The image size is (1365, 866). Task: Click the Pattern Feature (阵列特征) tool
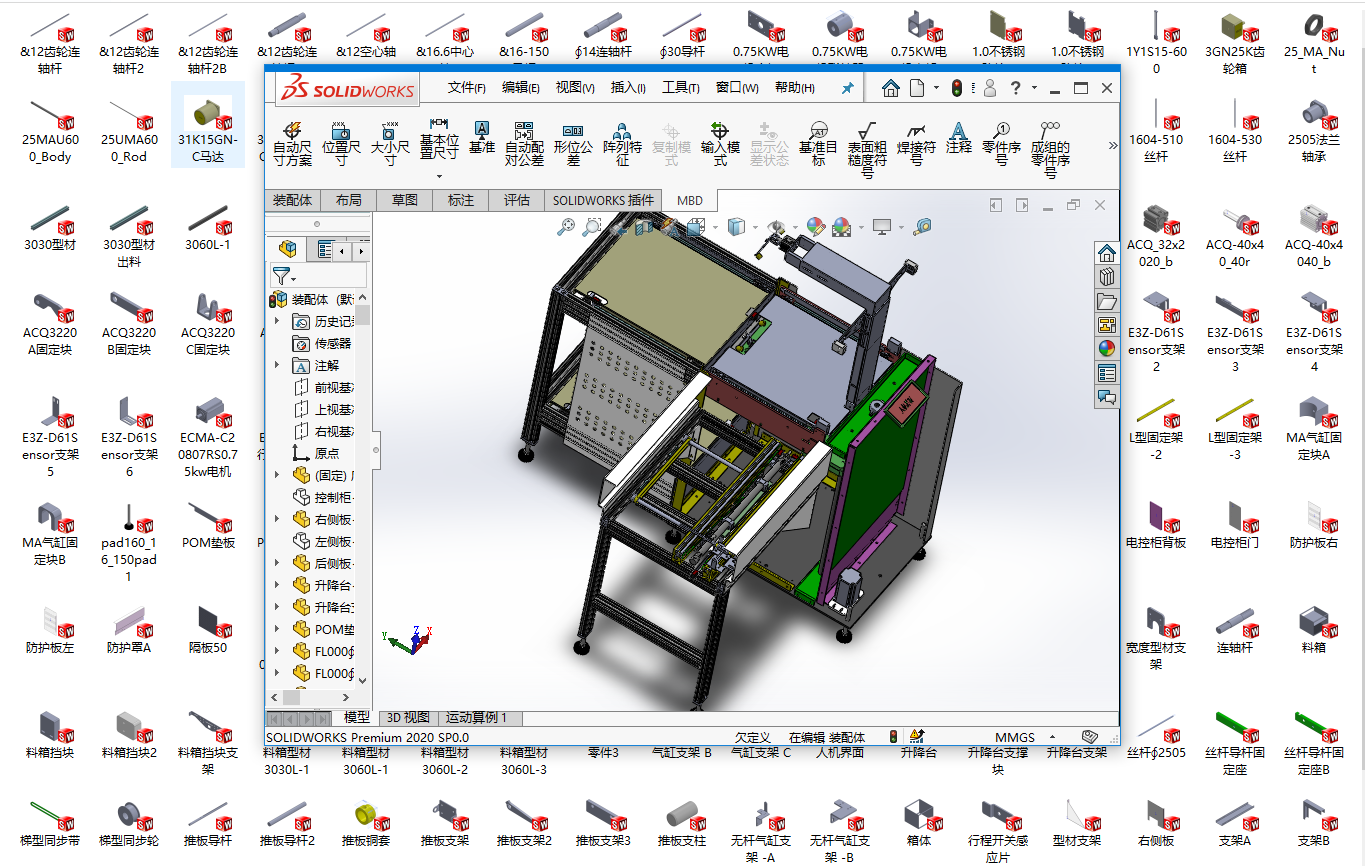pos(622,143)
